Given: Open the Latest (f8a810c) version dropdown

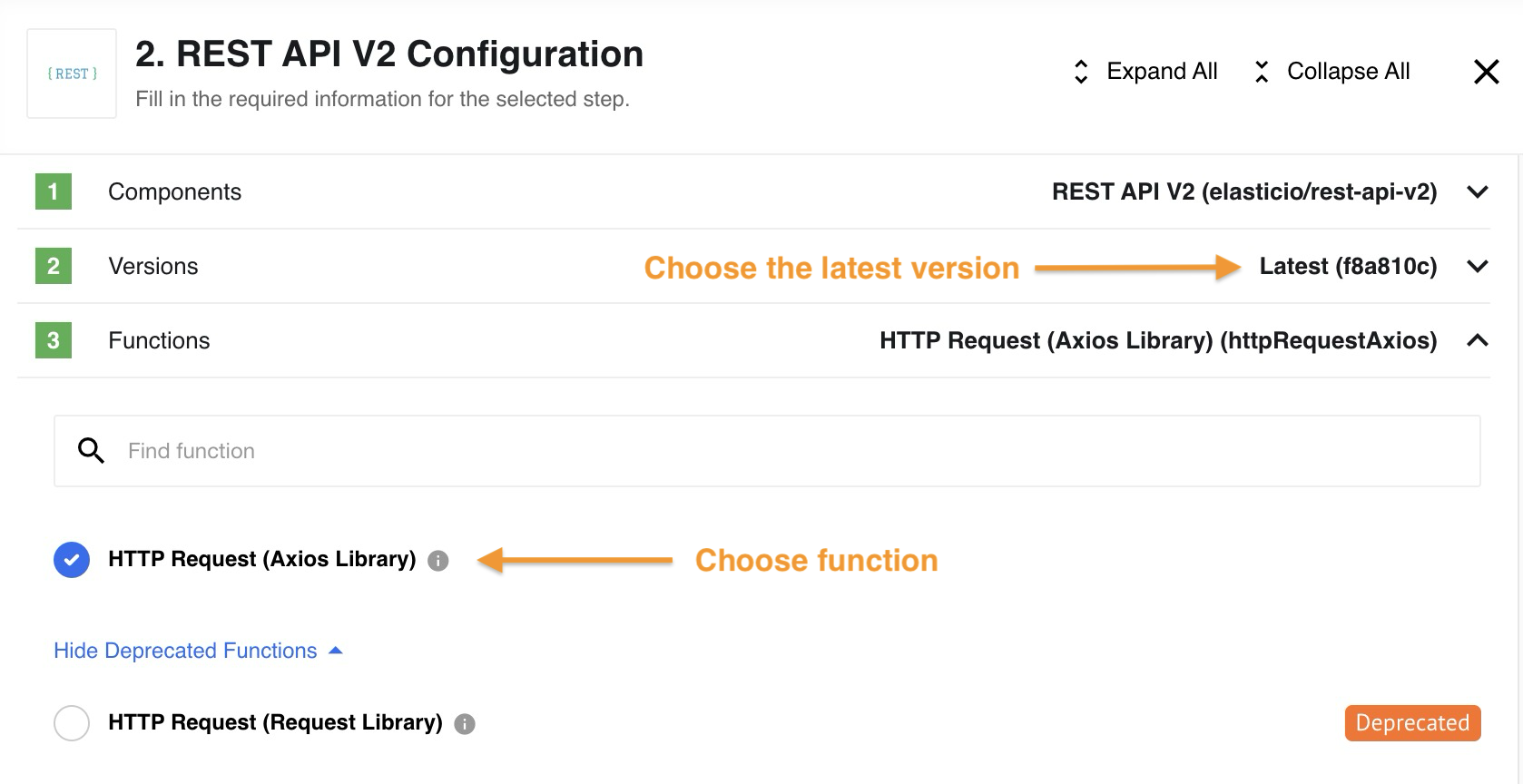Looking at the screenshot, I should 1348,266.
